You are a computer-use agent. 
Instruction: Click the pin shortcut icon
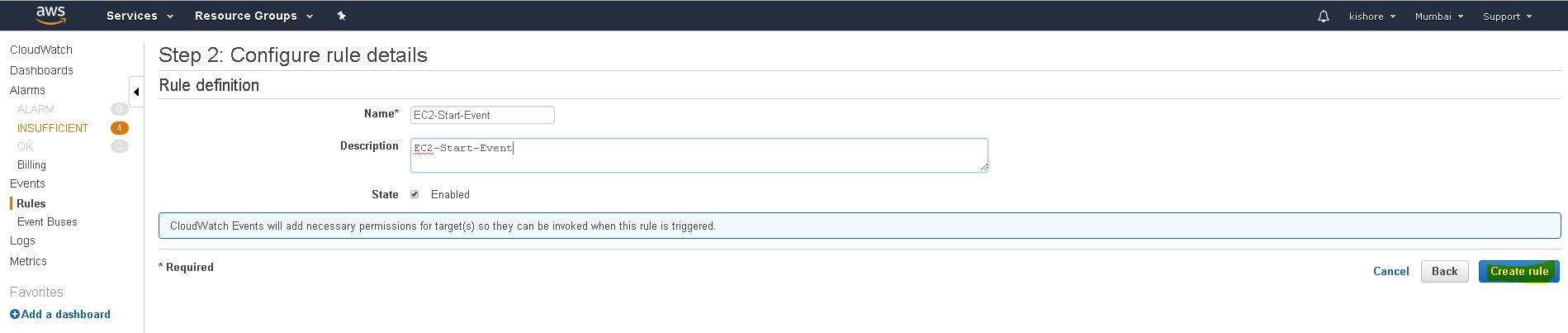tap(341, 16)
